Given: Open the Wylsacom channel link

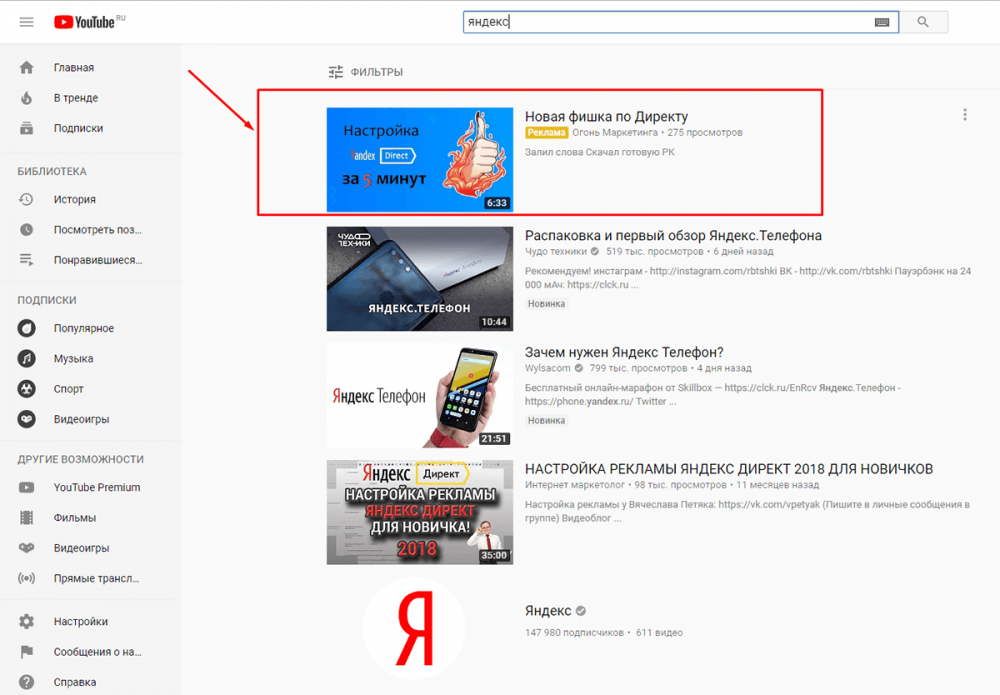Looking at the screenshot, I should [x=548, y=368].
